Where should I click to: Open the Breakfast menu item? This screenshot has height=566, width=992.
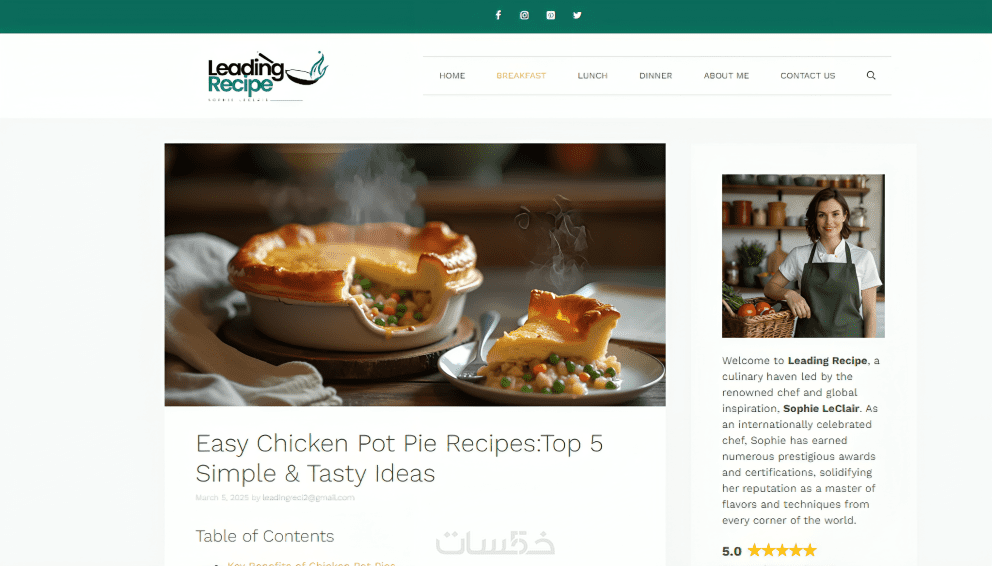click(x=521, y=75)
